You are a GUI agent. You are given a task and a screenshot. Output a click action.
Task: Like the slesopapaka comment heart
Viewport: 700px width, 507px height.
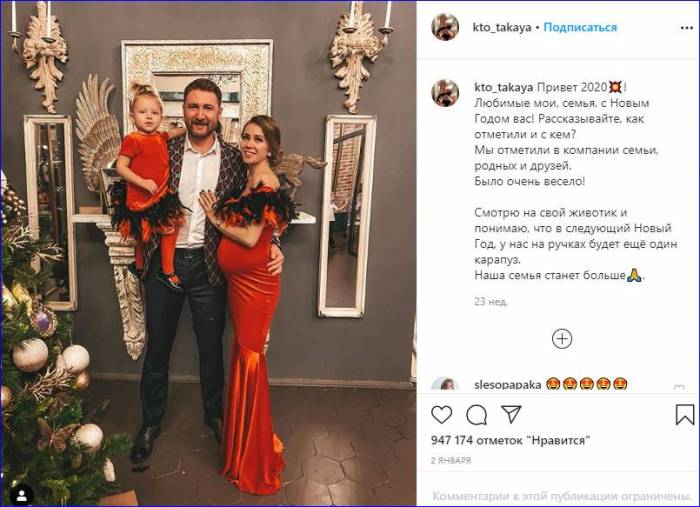point(679,387)
